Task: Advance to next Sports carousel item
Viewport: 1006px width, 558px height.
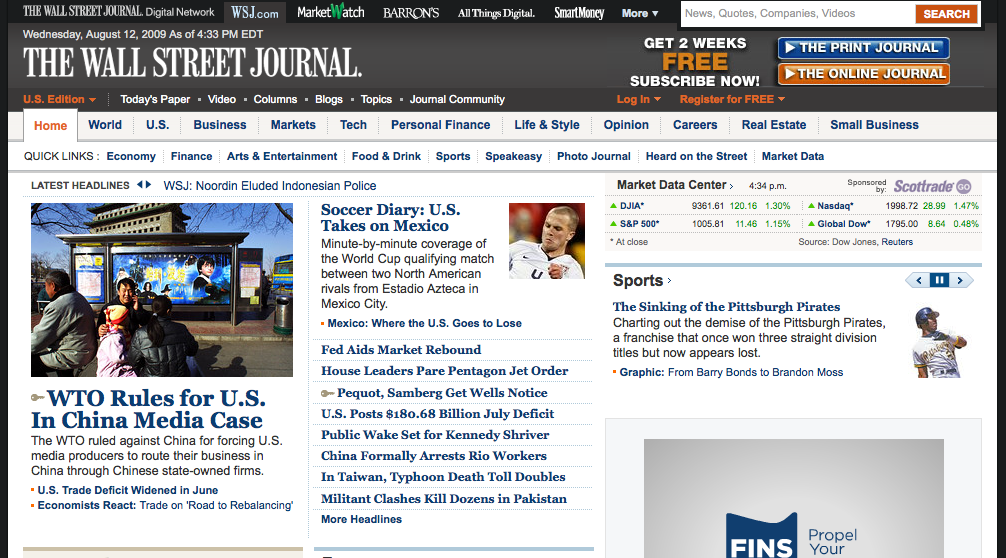Action: 960,280
